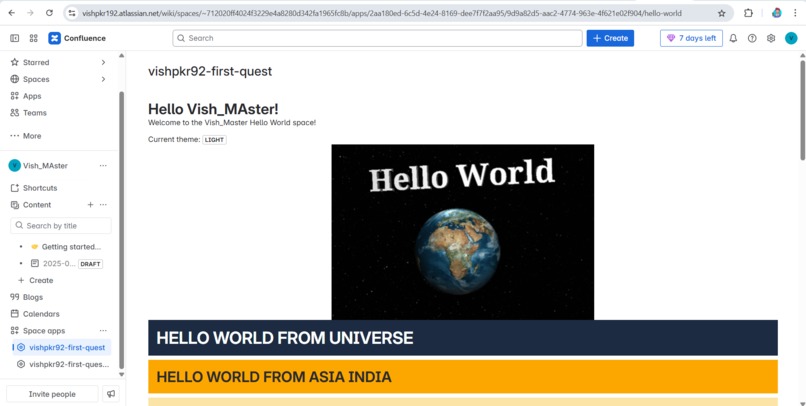Open Chrome three-dot menu
The image size is (806, 406).
click(x=795, y=13)
